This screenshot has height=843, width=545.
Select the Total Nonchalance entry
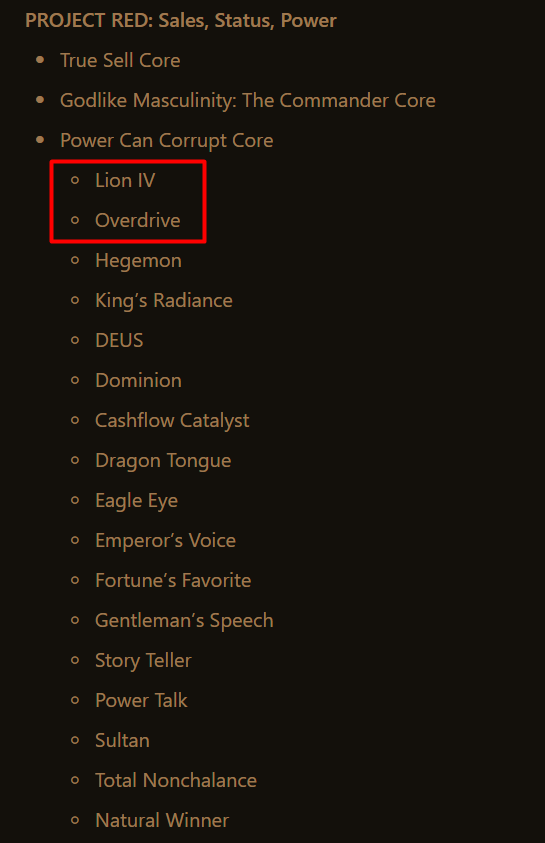coord(176,780)
